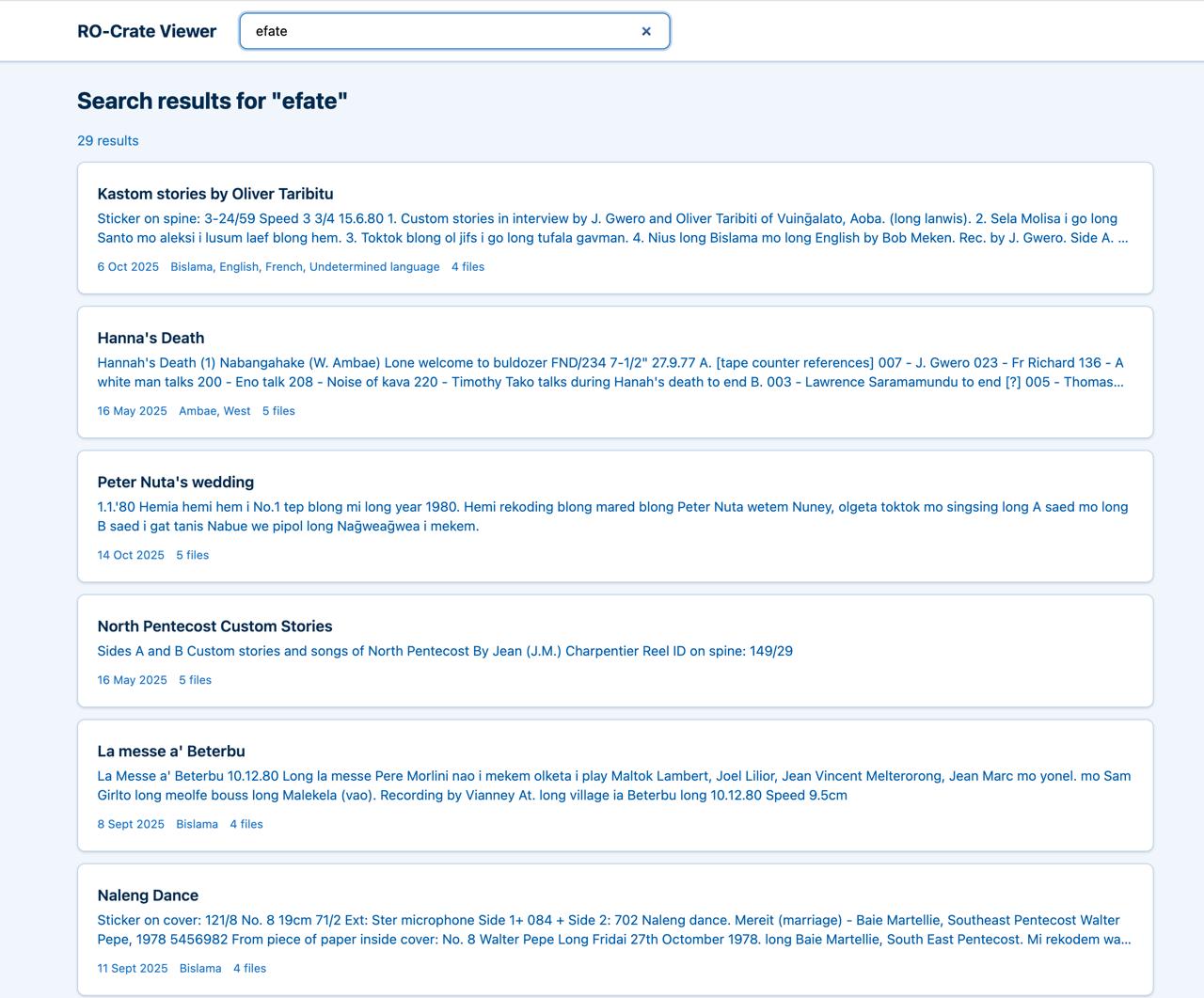
Task: Click "5 files" on Peter Nuta's wedding
Action: (x=192, y=555)
